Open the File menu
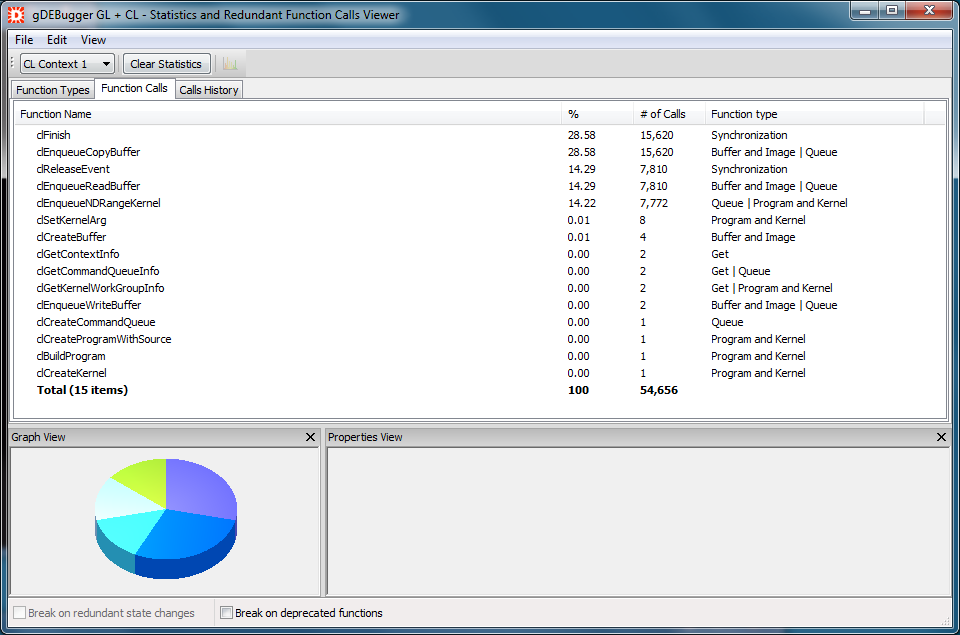This screenshot has height=635, width=960. [24, 40]
